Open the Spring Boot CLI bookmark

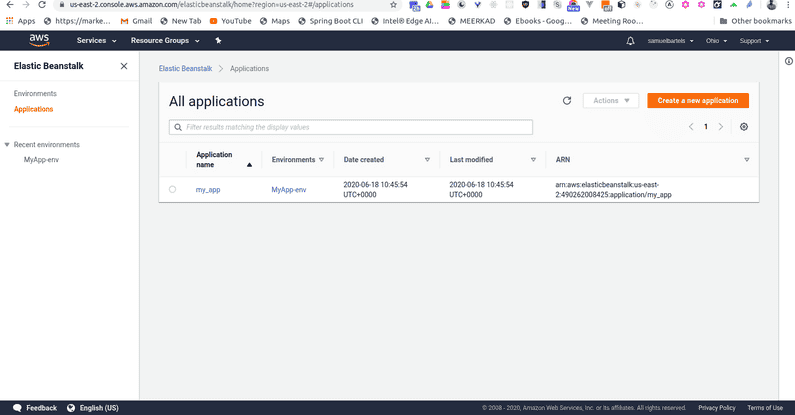point(330,21)
